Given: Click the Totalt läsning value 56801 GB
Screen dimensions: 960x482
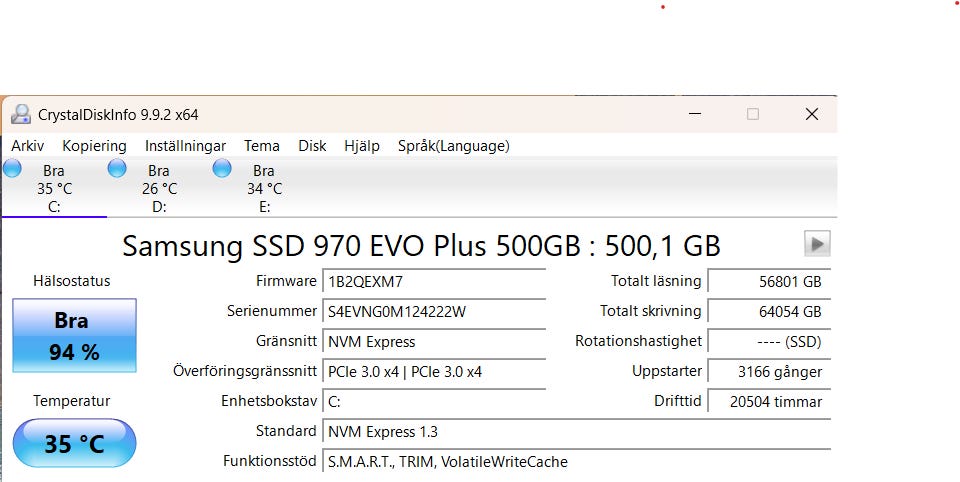Looking at the screenshot, I should click(x=769, y=282).
